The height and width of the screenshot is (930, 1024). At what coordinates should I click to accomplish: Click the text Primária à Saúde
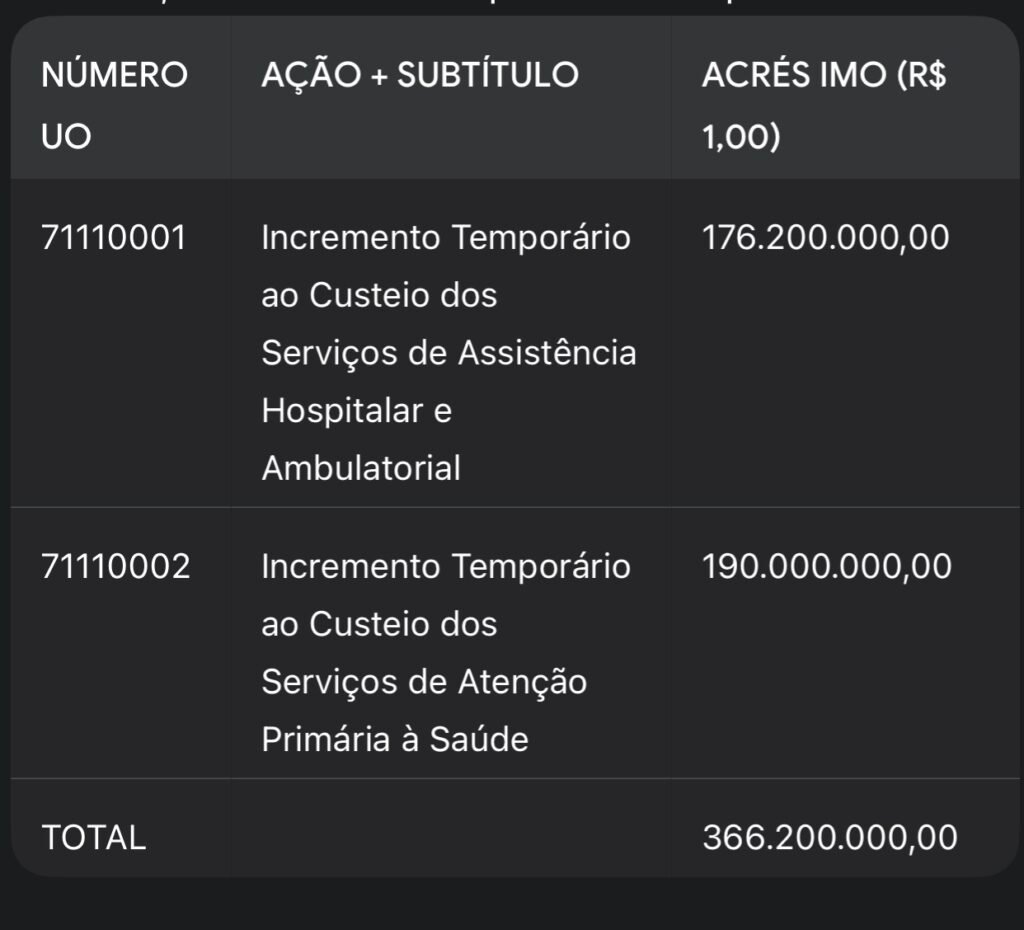click(394, 739)
